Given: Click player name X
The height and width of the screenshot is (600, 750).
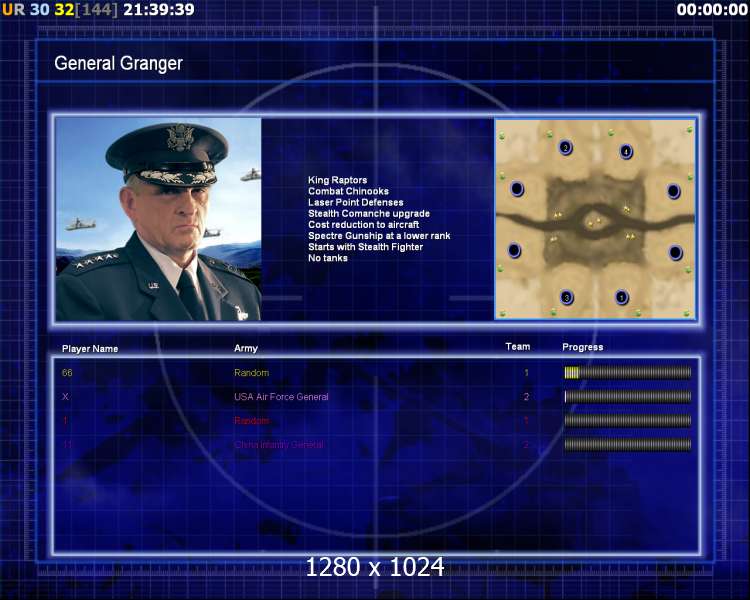Looking at the screenshot, I should 66,397.
